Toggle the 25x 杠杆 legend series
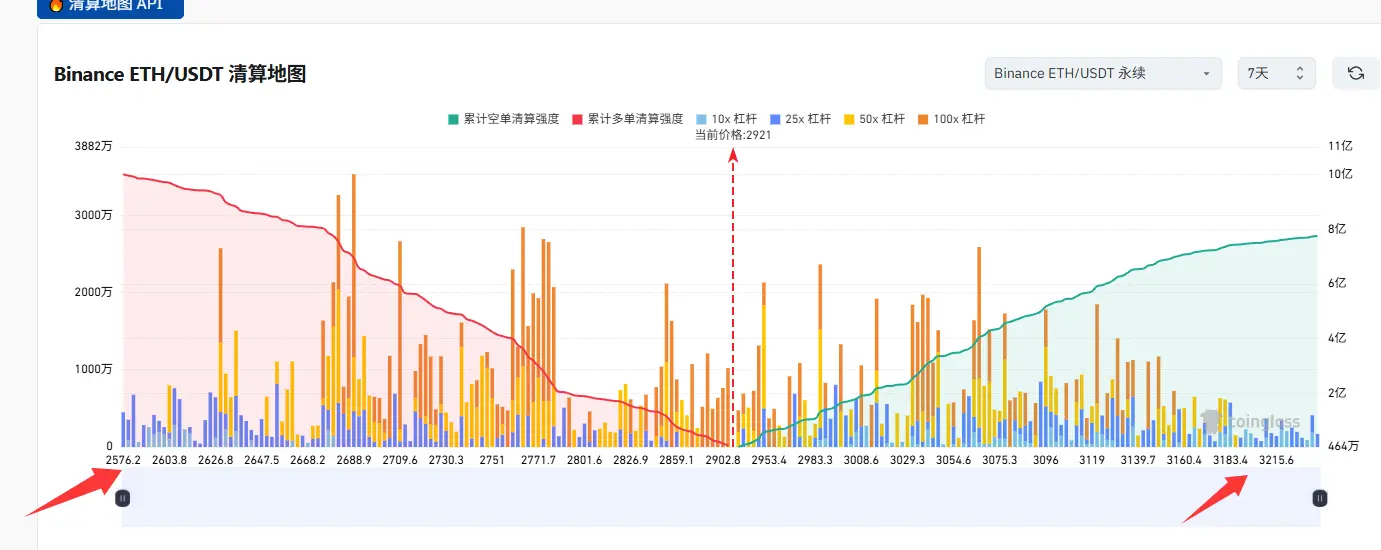1381x550 pixels. [x=800, y=119]
